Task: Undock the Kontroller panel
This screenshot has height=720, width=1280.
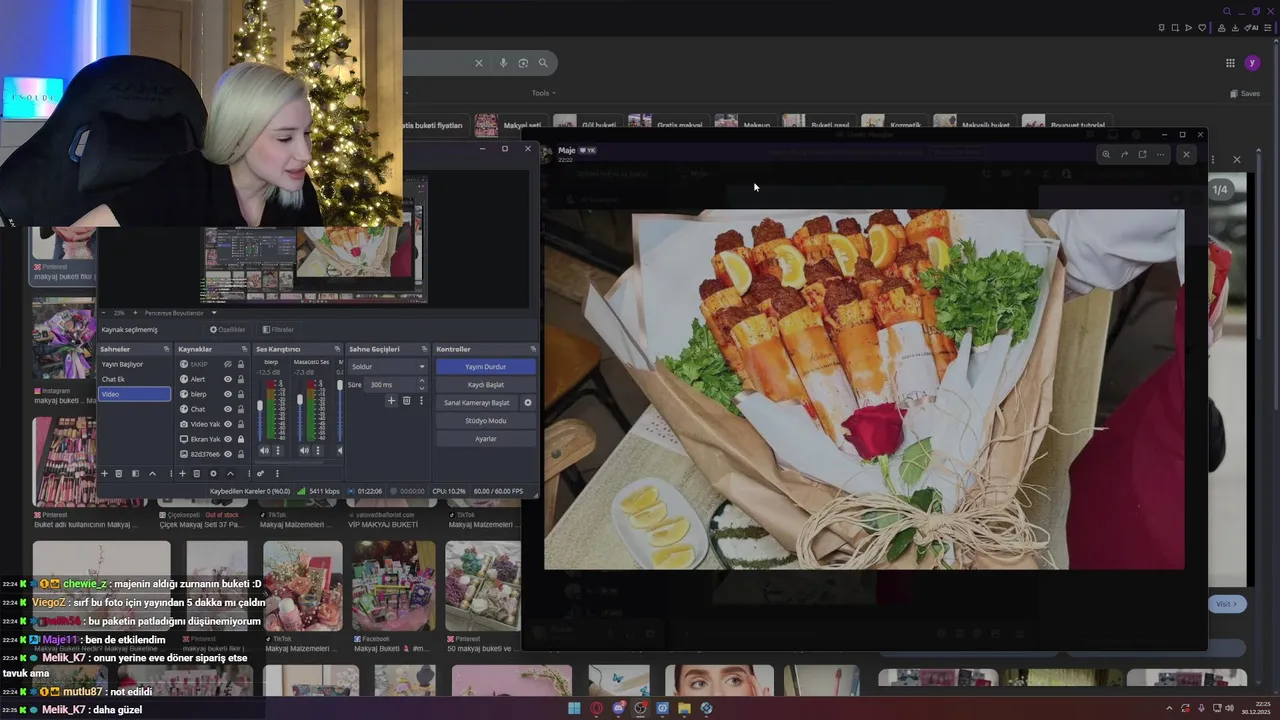Action: click(533, 349)
